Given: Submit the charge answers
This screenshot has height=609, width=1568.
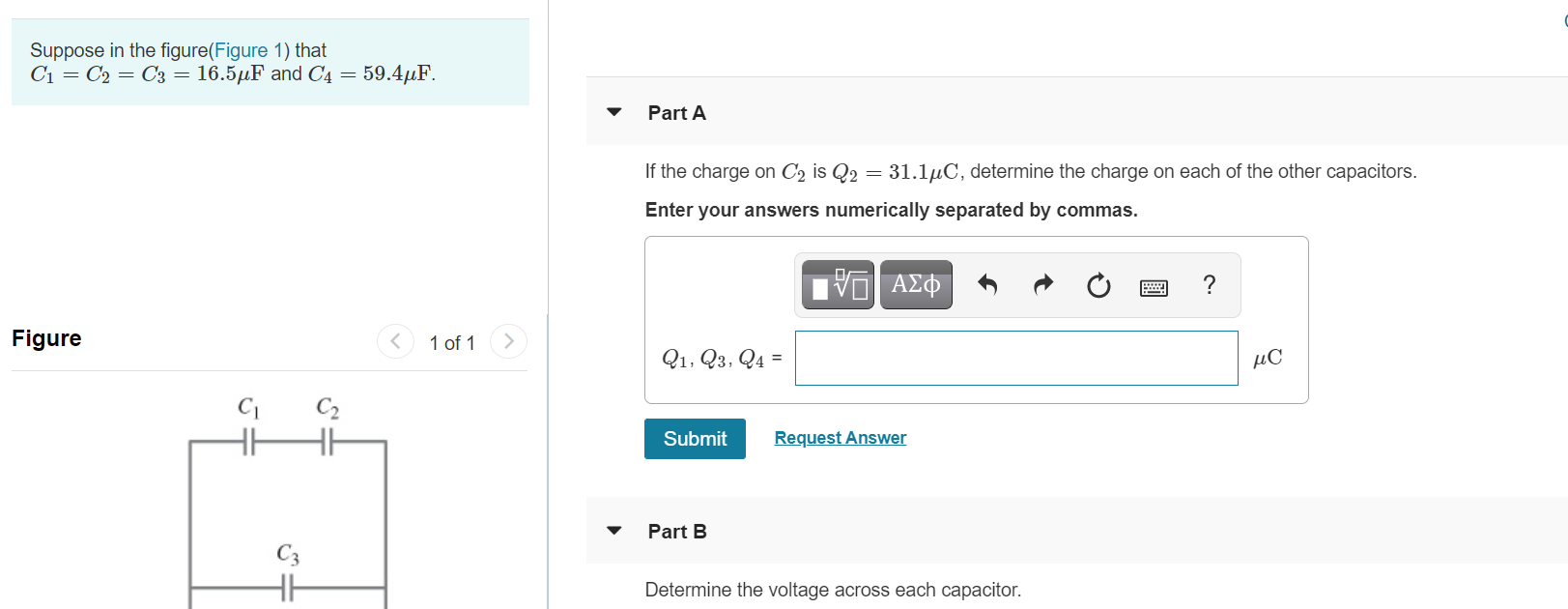Looking at the screenshot, I should coord(695,438).
